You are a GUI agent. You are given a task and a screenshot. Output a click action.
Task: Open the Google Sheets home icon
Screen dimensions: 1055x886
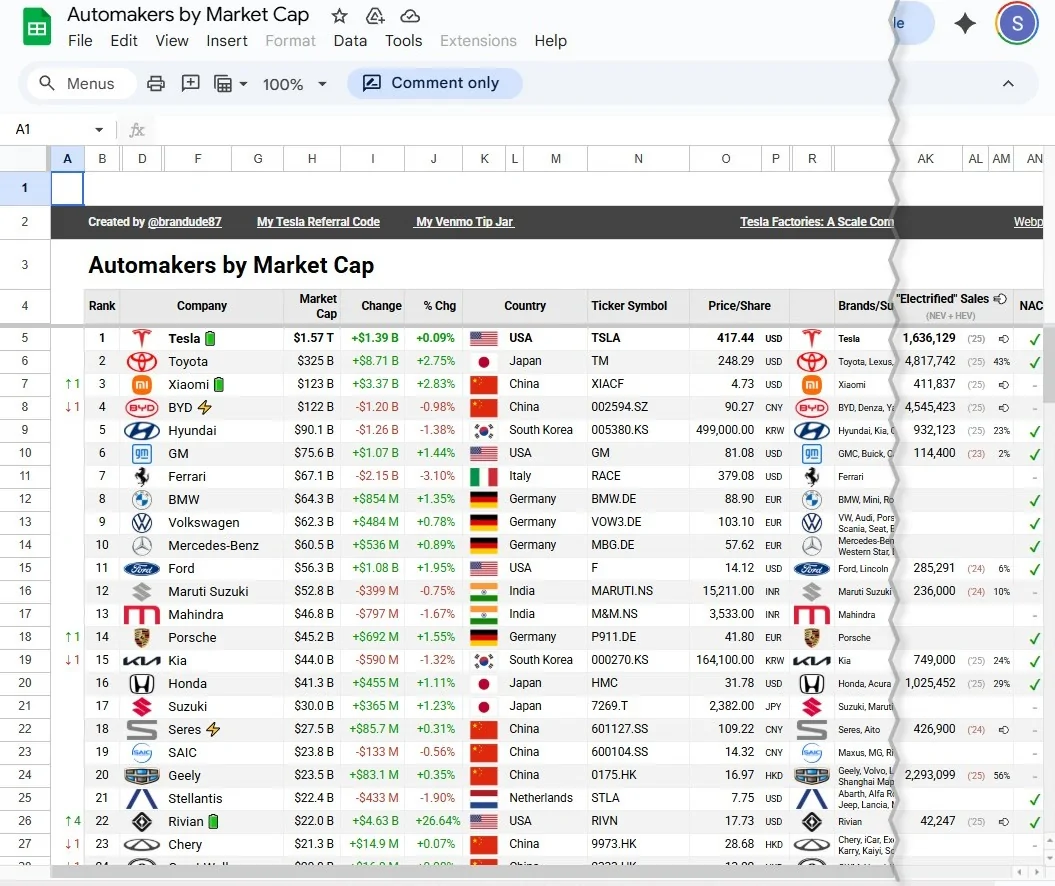click(x=37, y=28)
